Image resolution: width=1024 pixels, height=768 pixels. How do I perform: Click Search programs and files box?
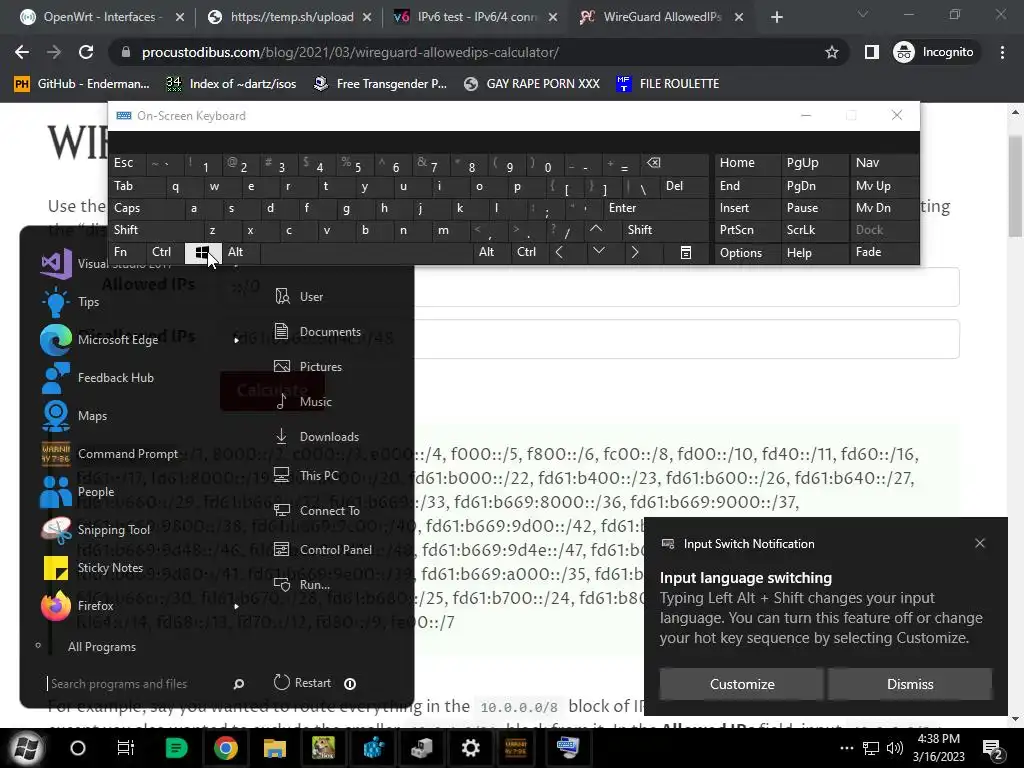tap(137, 684)
